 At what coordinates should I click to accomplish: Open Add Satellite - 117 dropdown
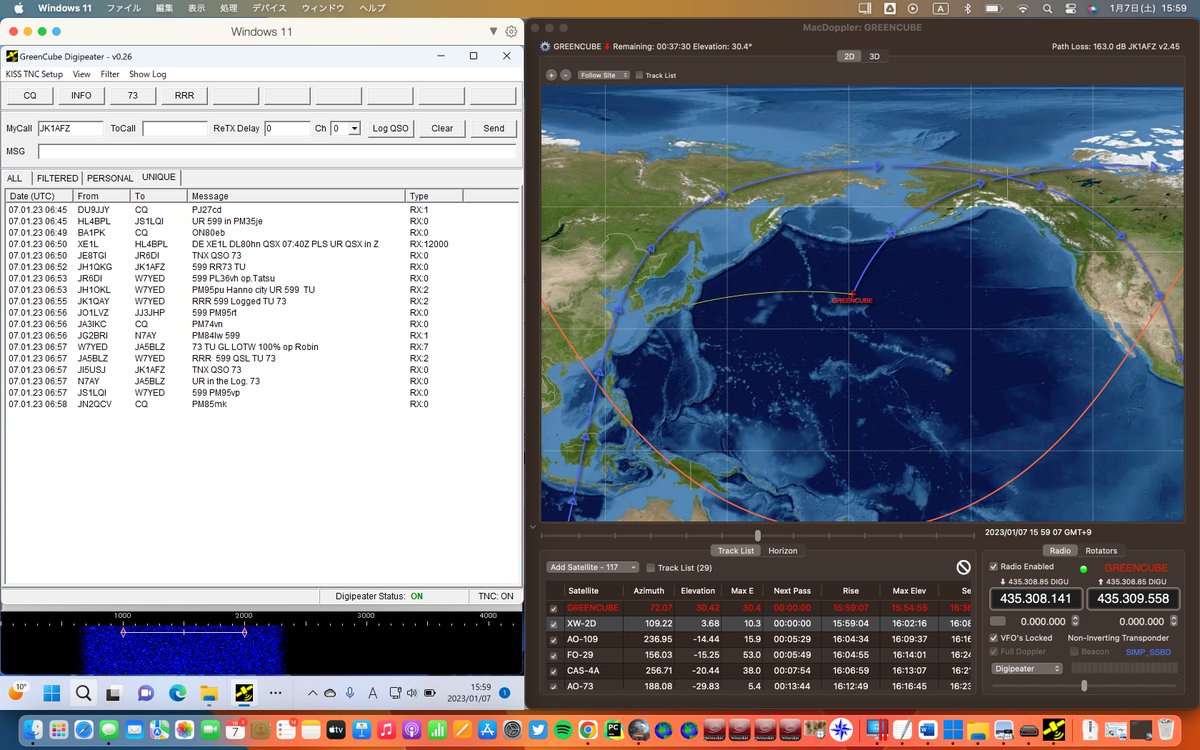(x=593, y=567)
